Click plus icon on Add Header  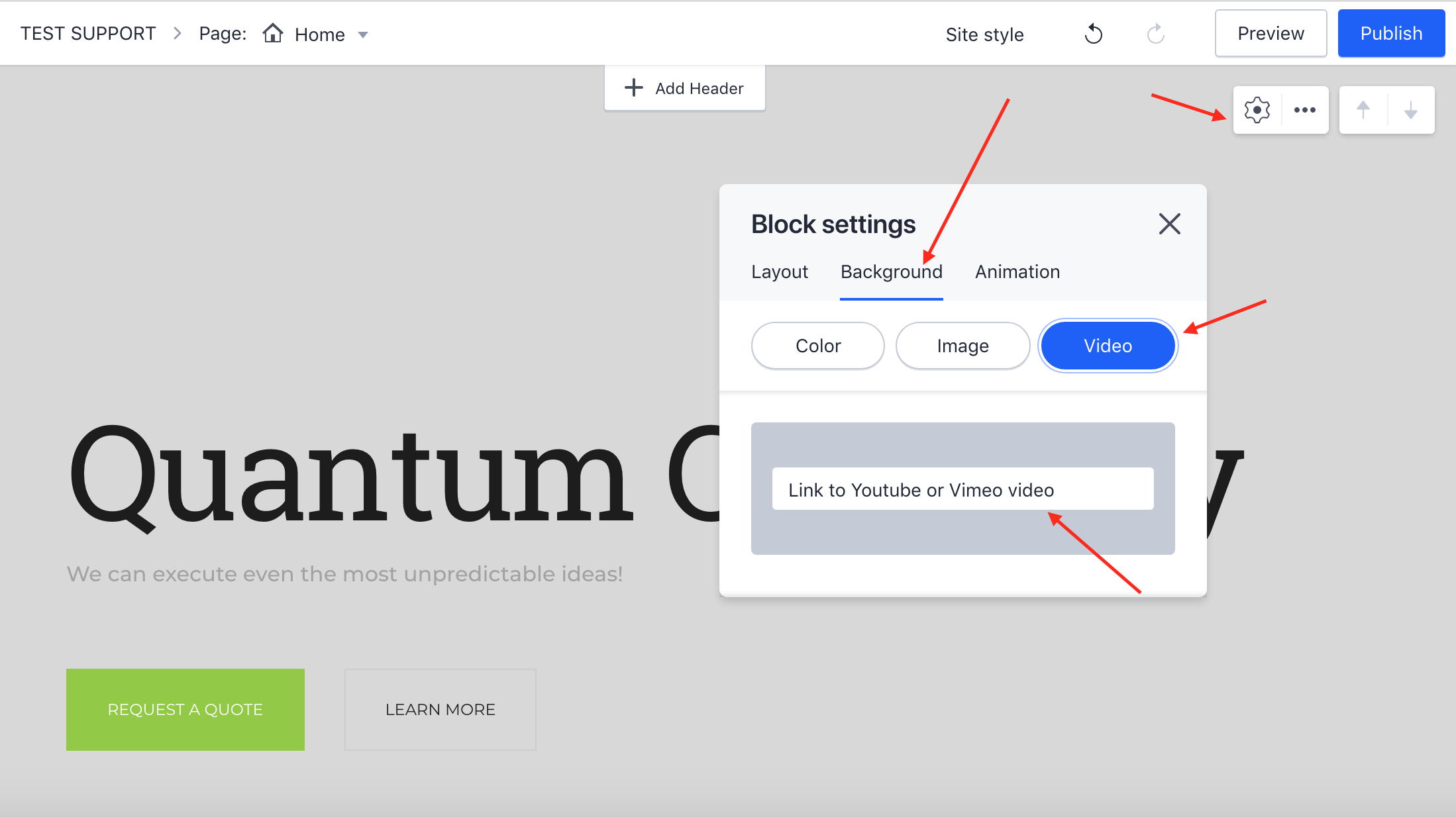[634, 87]
